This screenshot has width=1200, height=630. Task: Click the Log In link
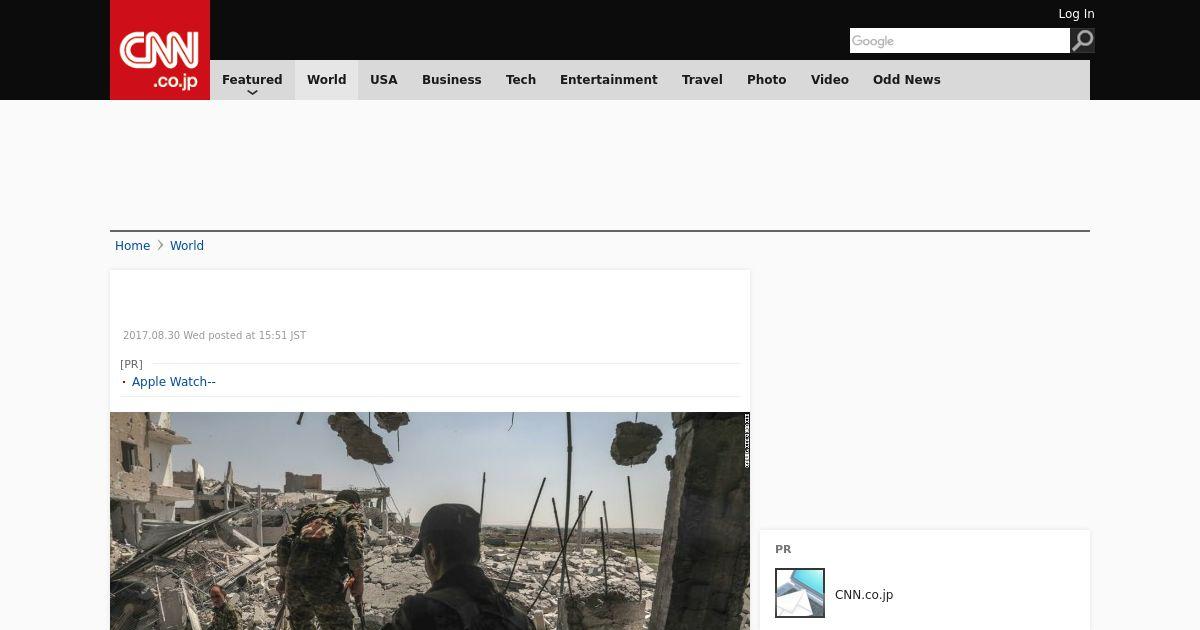1076,14
